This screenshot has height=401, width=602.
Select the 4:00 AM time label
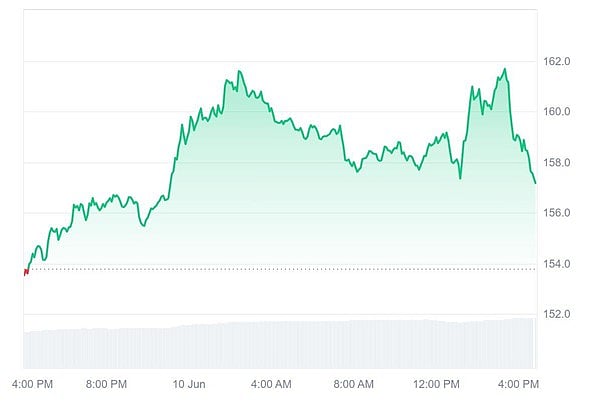(271, 384)
